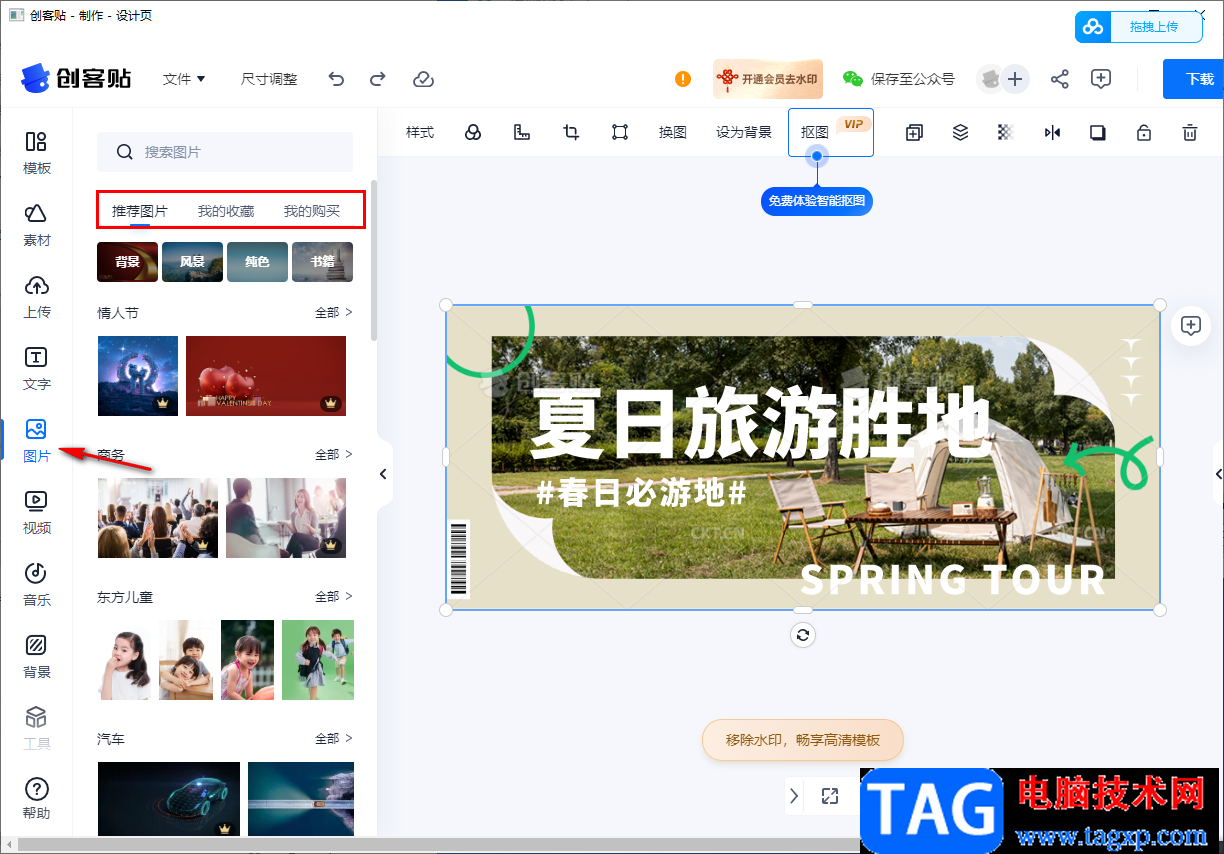Click the redo arrow icon
This screenshot has width=1224, height=854.
(378, 79)
